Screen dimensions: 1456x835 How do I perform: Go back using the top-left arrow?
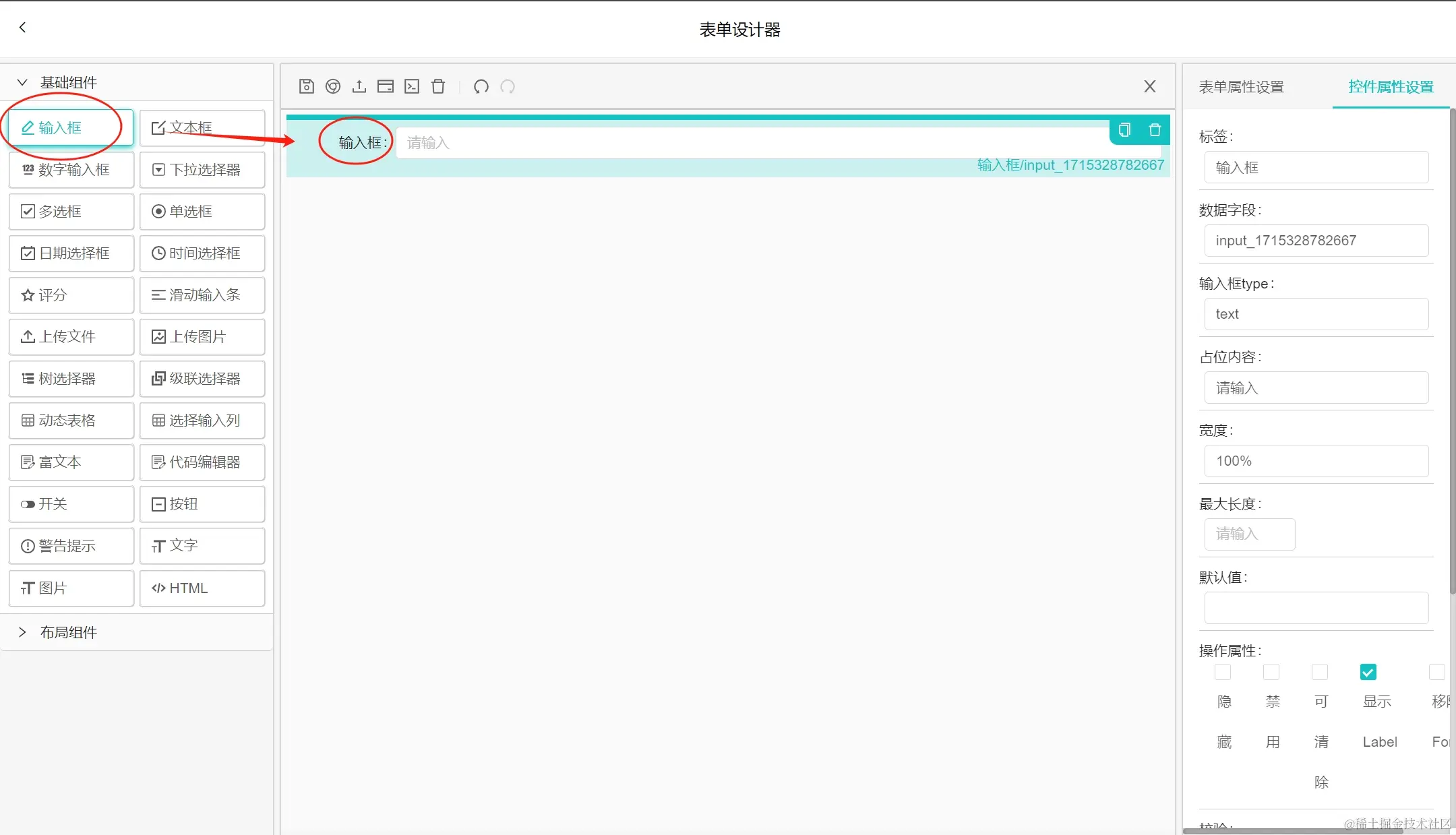click(23, 28)
